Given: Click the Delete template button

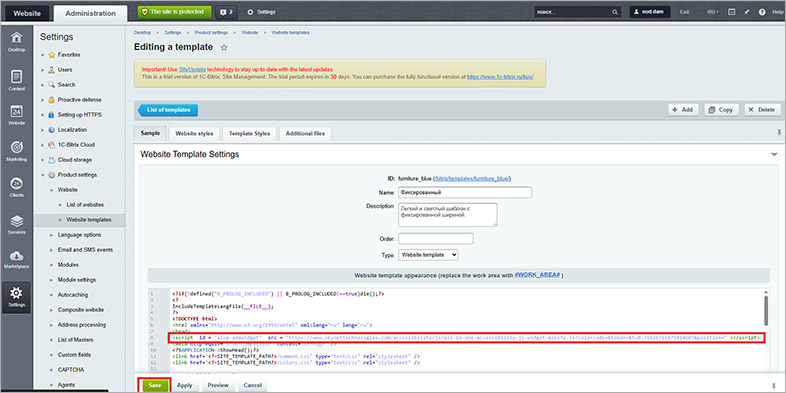Looking at the screenshot, I should [762, 110].
